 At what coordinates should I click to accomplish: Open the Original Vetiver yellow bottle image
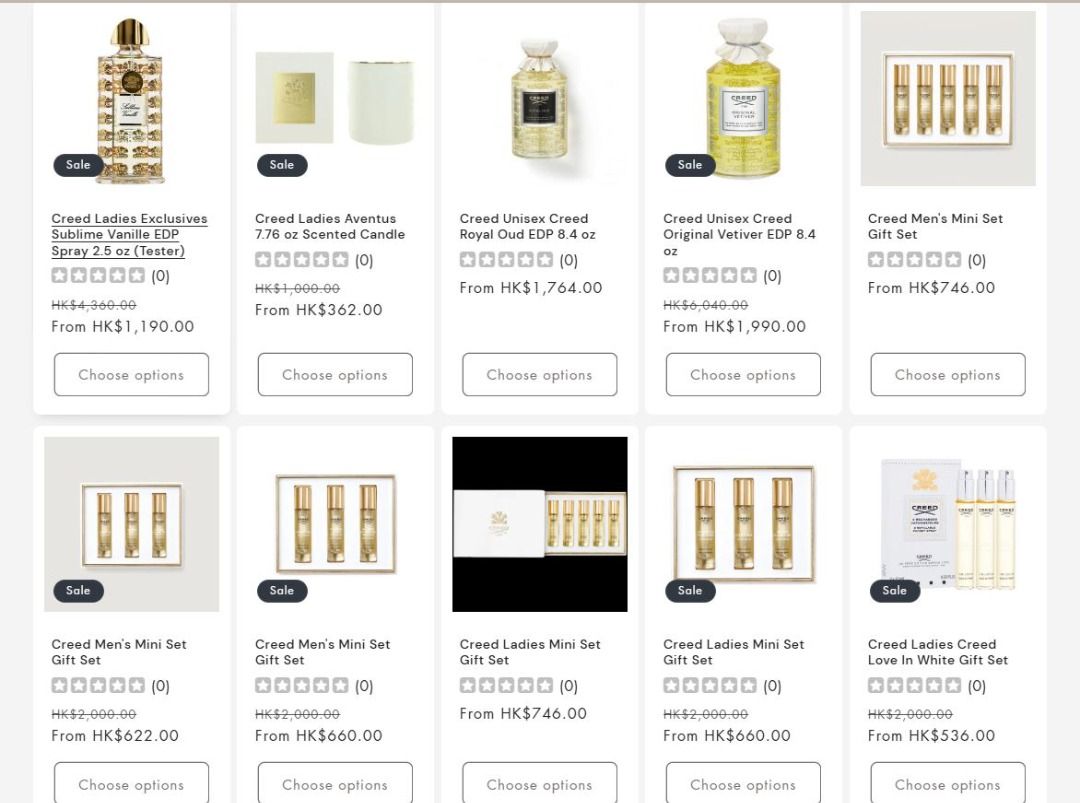click(743, 98)
